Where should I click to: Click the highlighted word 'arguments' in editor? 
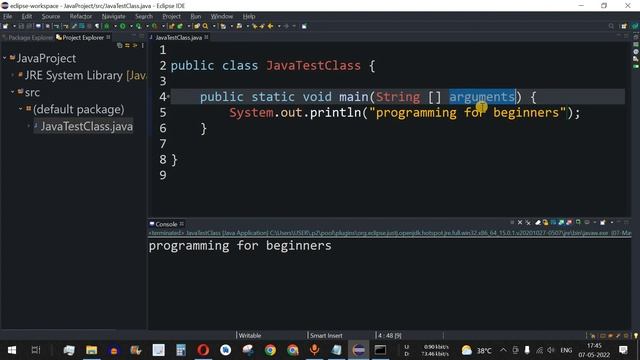click(482, 97)
